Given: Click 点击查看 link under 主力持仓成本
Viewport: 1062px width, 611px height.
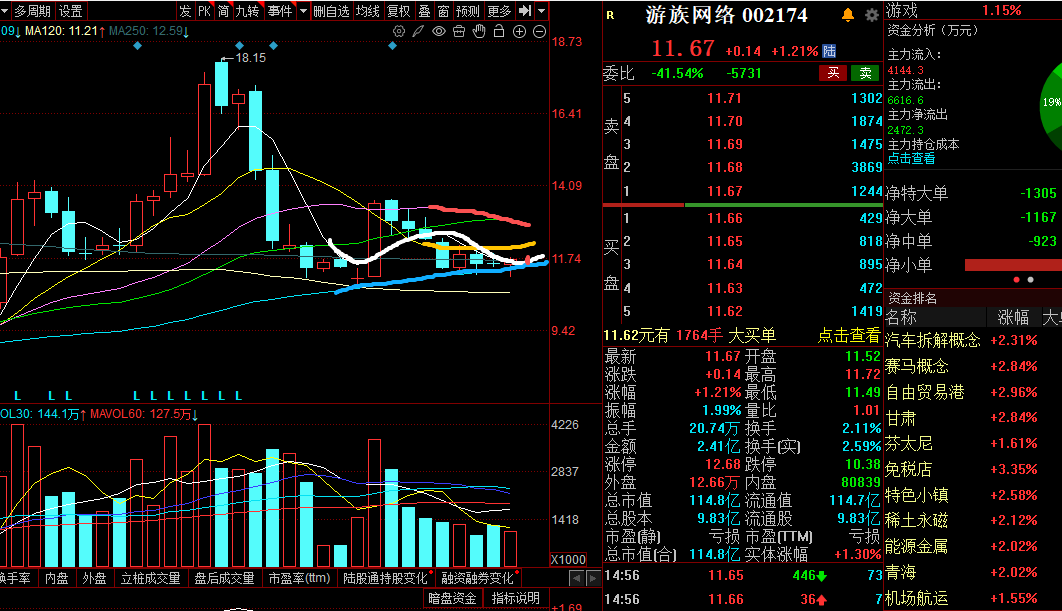Looking at the screenshot, I should tap(911, 159).
